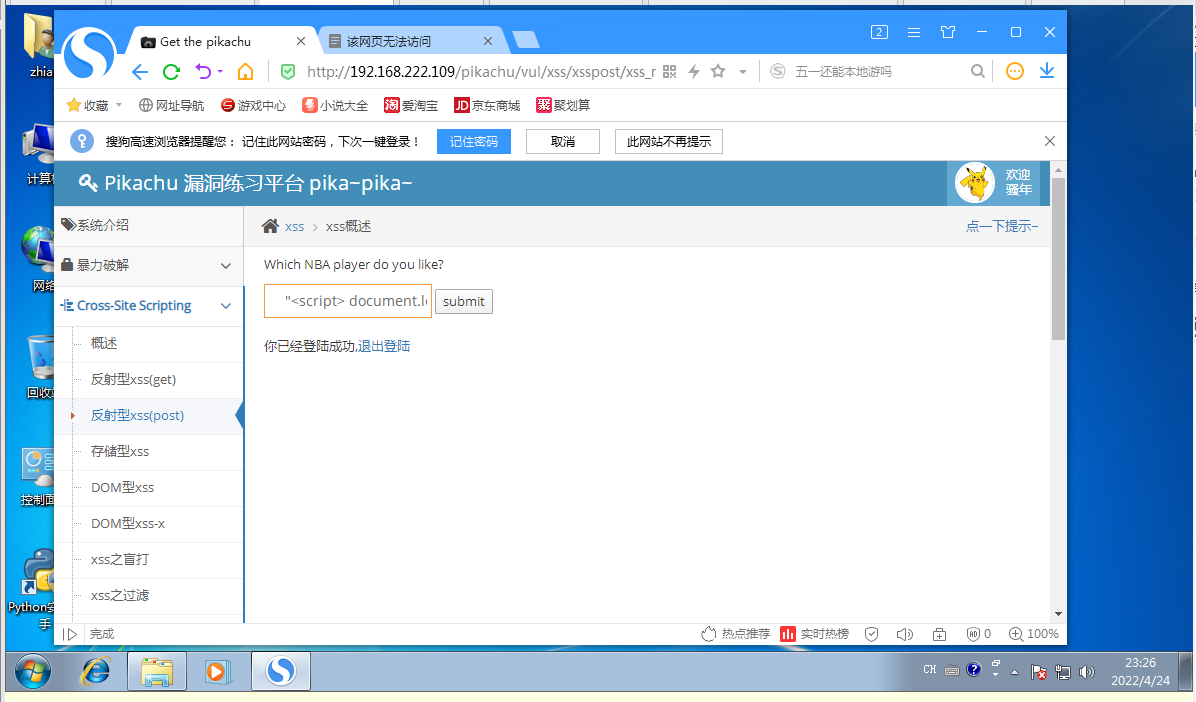The width and height of the screenshot is (1196, 702).
Task: Adjust the 100% zoom control
Action: click(1034, 633)
